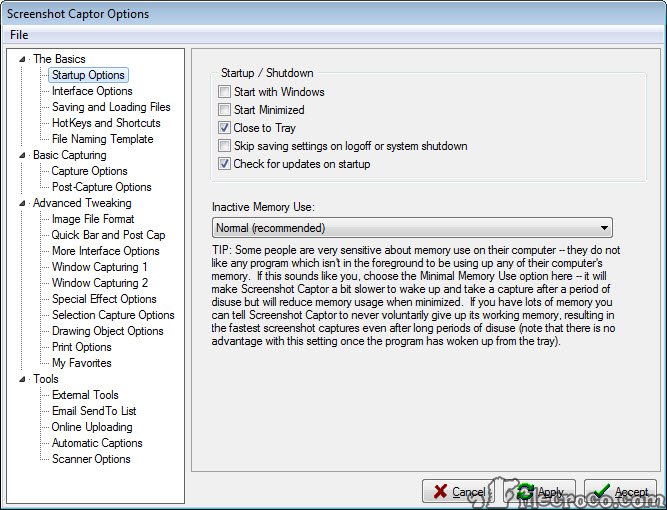Image resolution: width=667 pixels, height=510 pixels.
Task: Collapse the Advanced Tweaking tree node
Action: [x=24, y=203]
